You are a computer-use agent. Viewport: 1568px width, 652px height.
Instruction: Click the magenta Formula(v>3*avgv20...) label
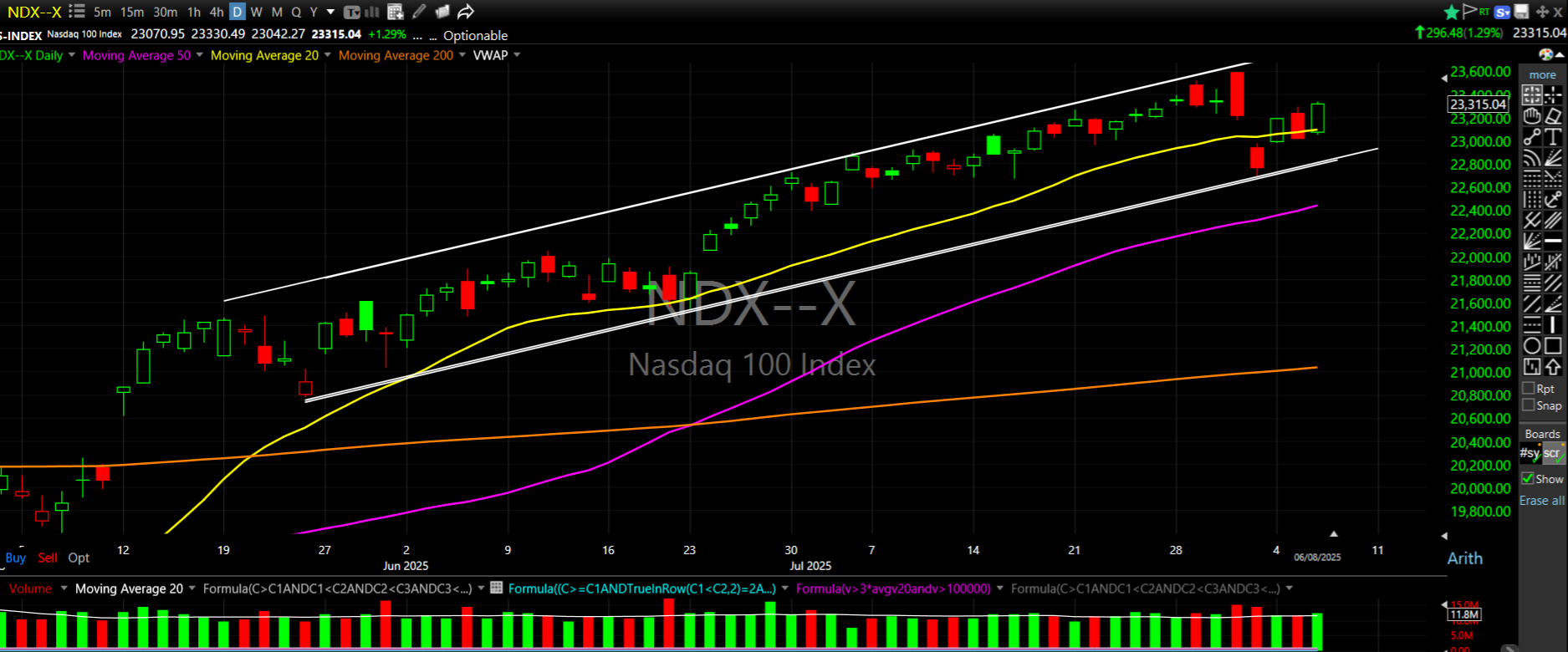coord(893,588)
